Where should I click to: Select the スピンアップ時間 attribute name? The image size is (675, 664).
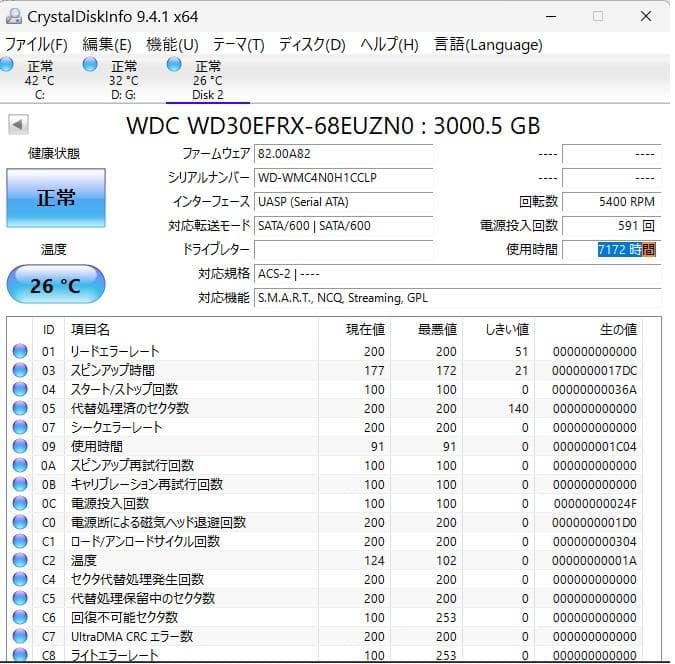(113, 370)
